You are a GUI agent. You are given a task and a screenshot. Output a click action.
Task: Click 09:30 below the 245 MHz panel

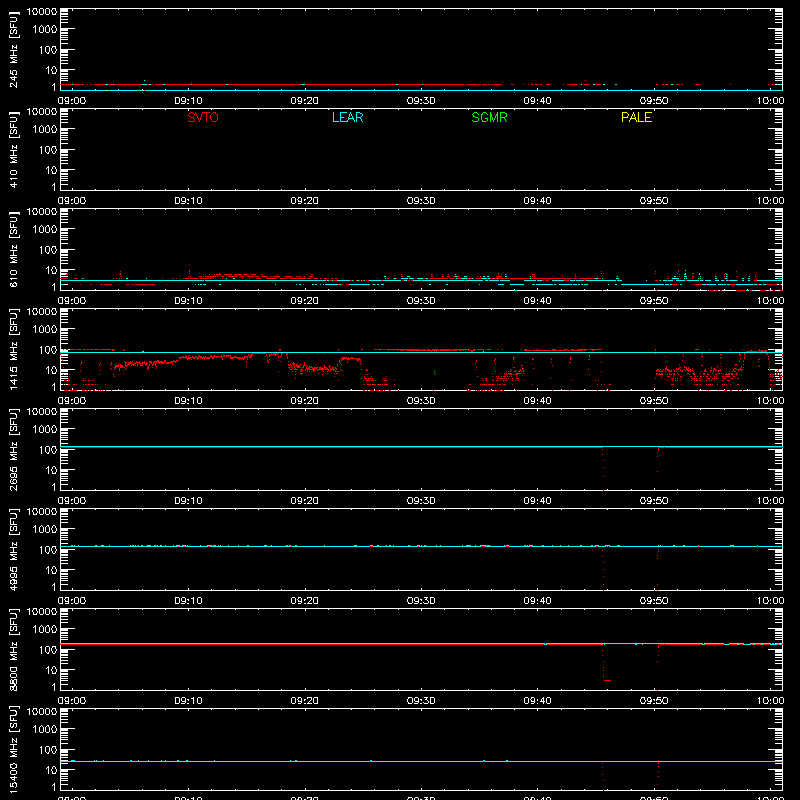click(421, 101)
